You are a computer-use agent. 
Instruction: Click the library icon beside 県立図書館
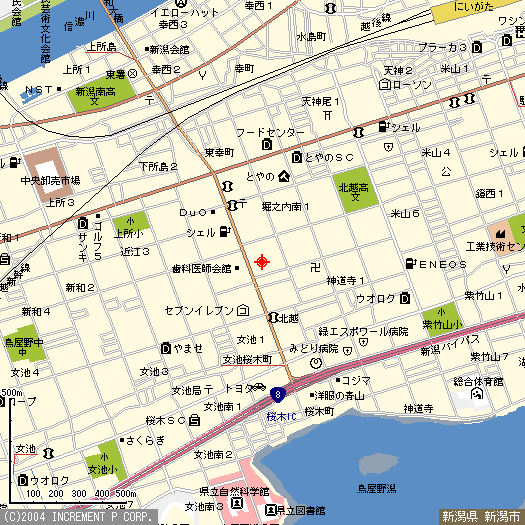270,510
